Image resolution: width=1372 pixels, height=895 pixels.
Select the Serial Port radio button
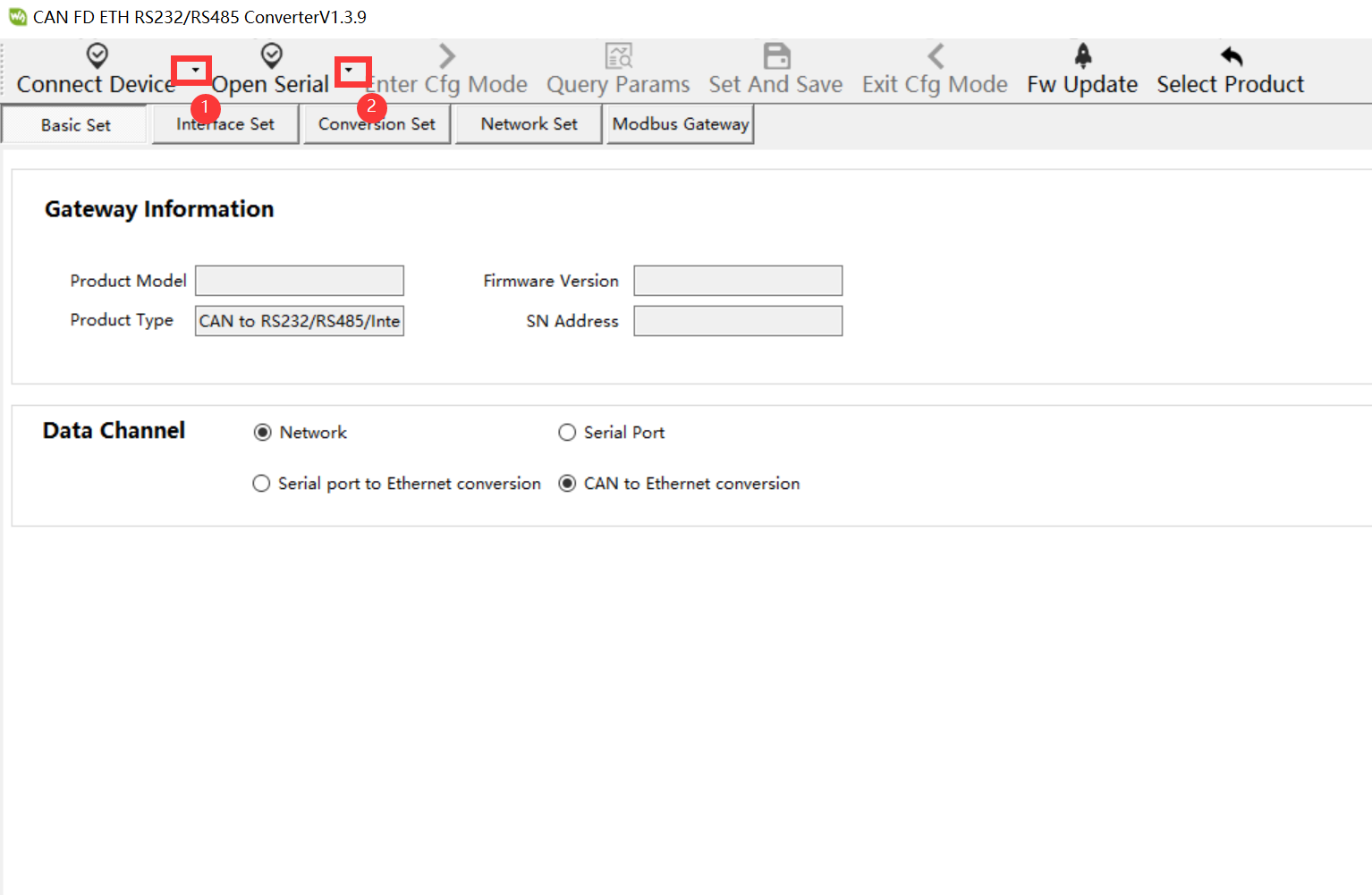[x=567, y=433]
